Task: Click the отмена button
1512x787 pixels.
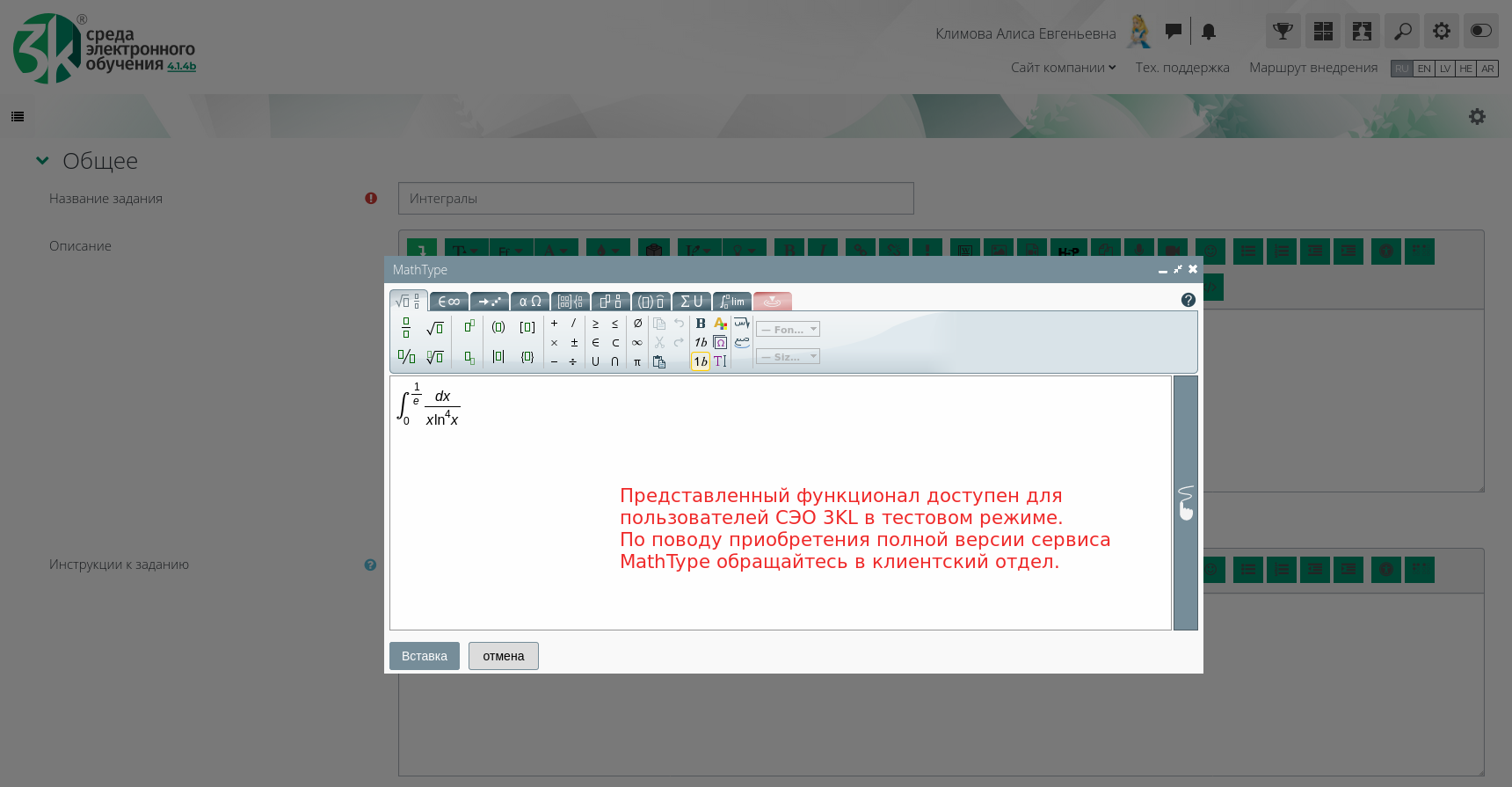Action: (x=503, y=656)
